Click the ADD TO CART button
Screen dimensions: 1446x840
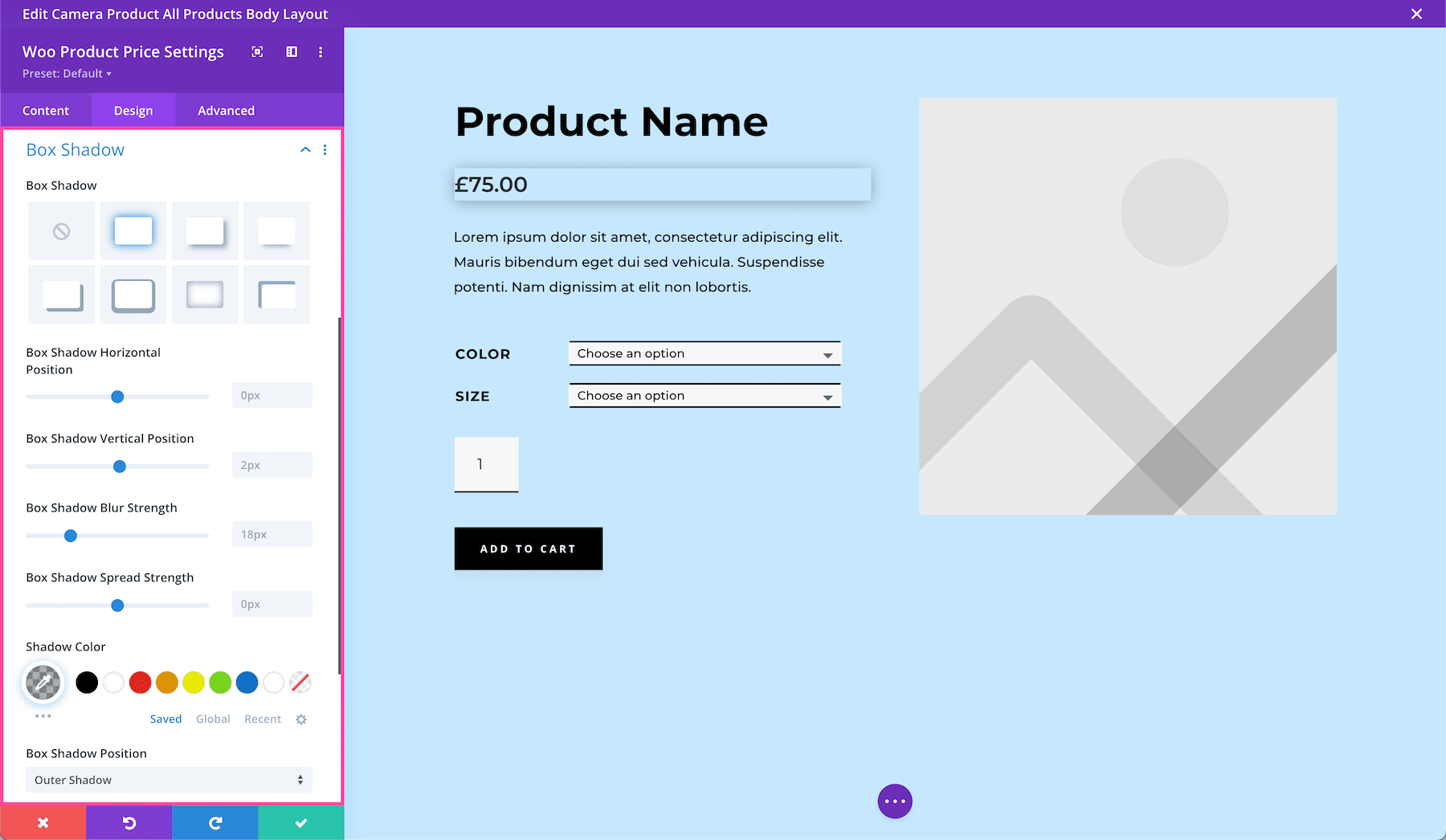(528, 549)
